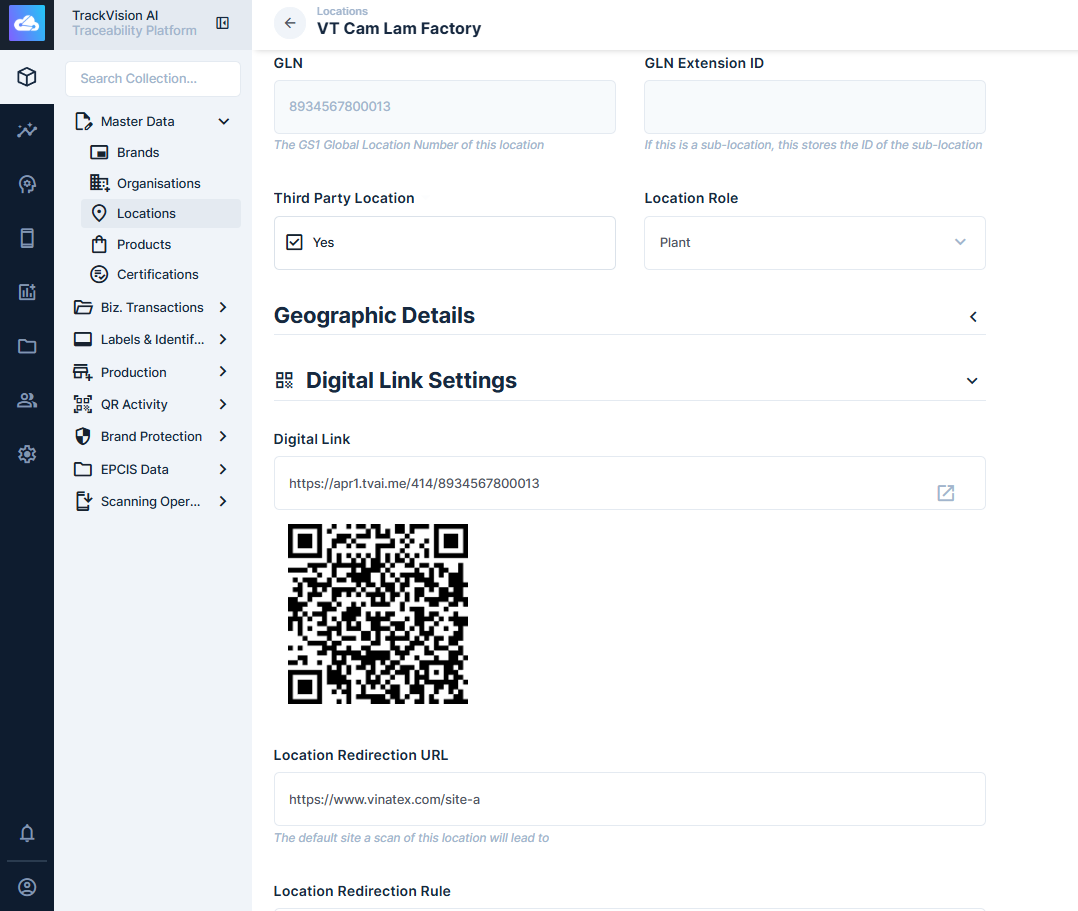Click the Digital Link URL field
This screenshot has height=911, width=1078.
tap(629, 483)
